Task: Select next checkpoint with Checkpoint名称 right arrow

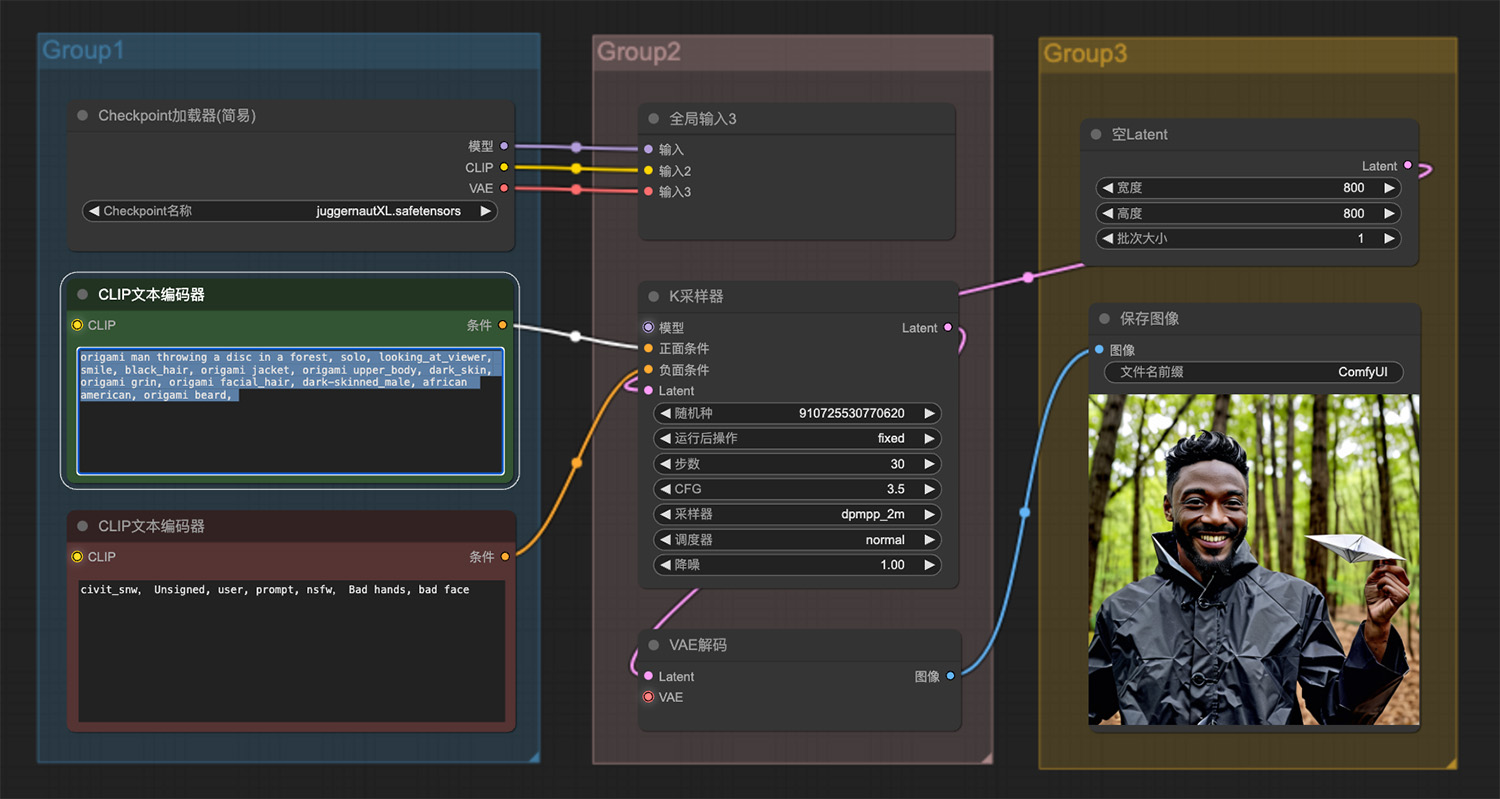Action: coord(486,211)
